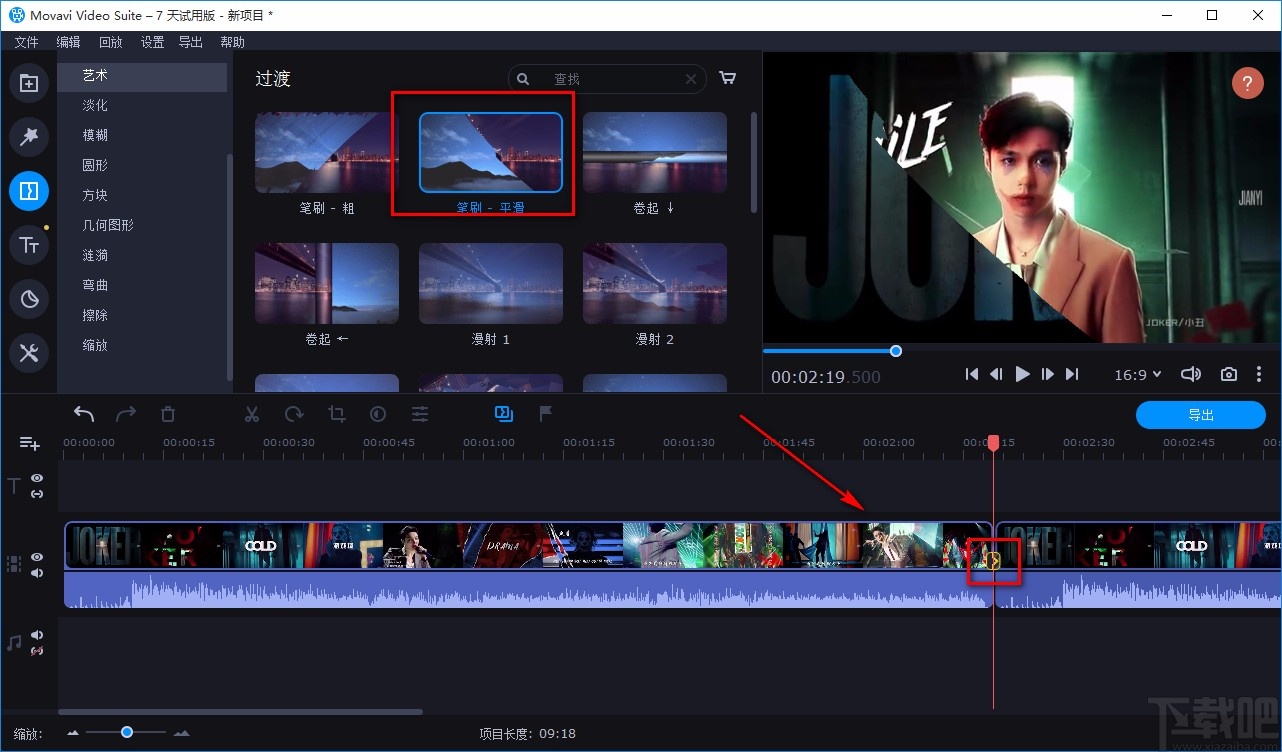Open the preview volume control
Screen dimensions: 1282x752
click(1190, 374)
